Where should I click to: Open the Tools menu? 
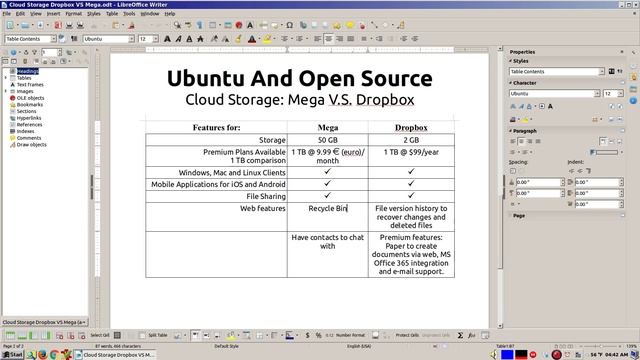pos(129,13)
